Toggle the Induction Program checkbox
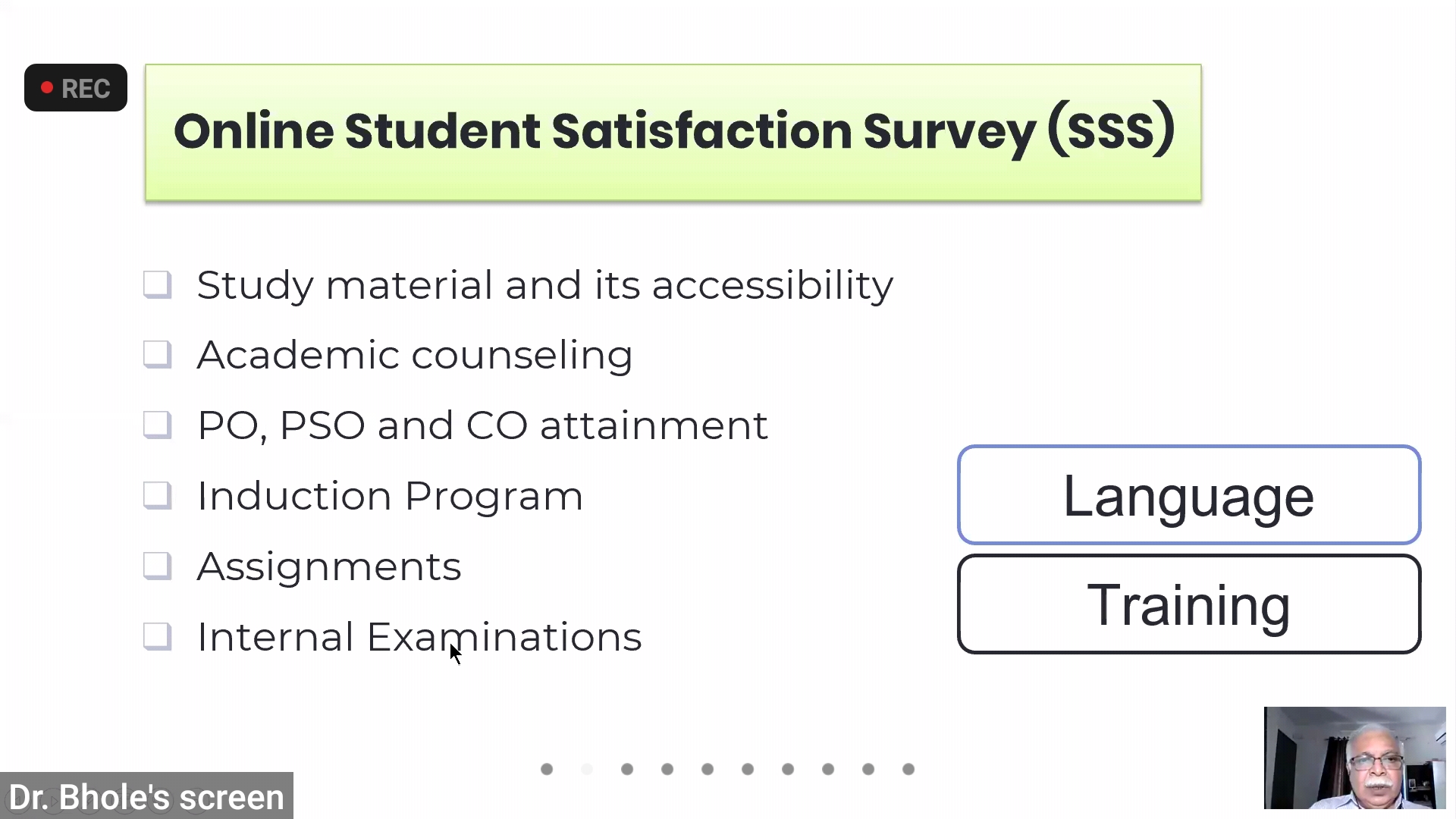Viewport: 1456px width, 819px height. pos(157,495)
